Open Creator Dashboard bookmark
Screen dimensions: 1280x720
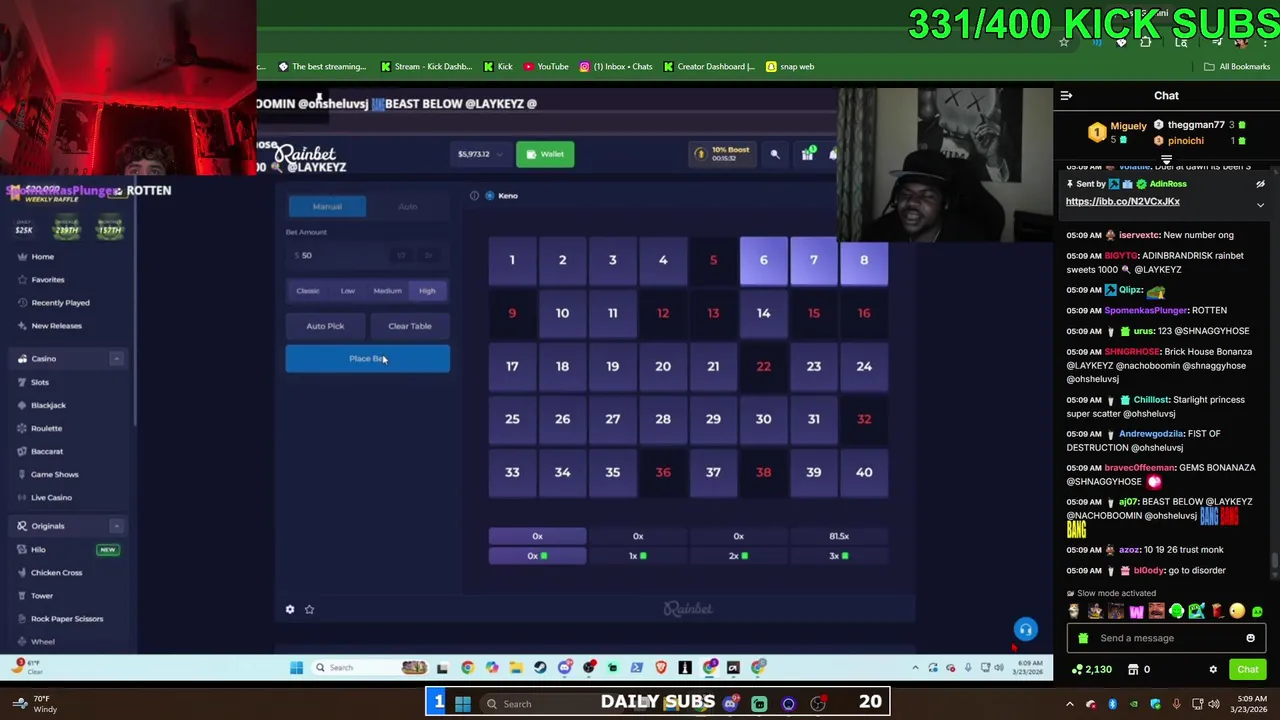click(709, 67)
